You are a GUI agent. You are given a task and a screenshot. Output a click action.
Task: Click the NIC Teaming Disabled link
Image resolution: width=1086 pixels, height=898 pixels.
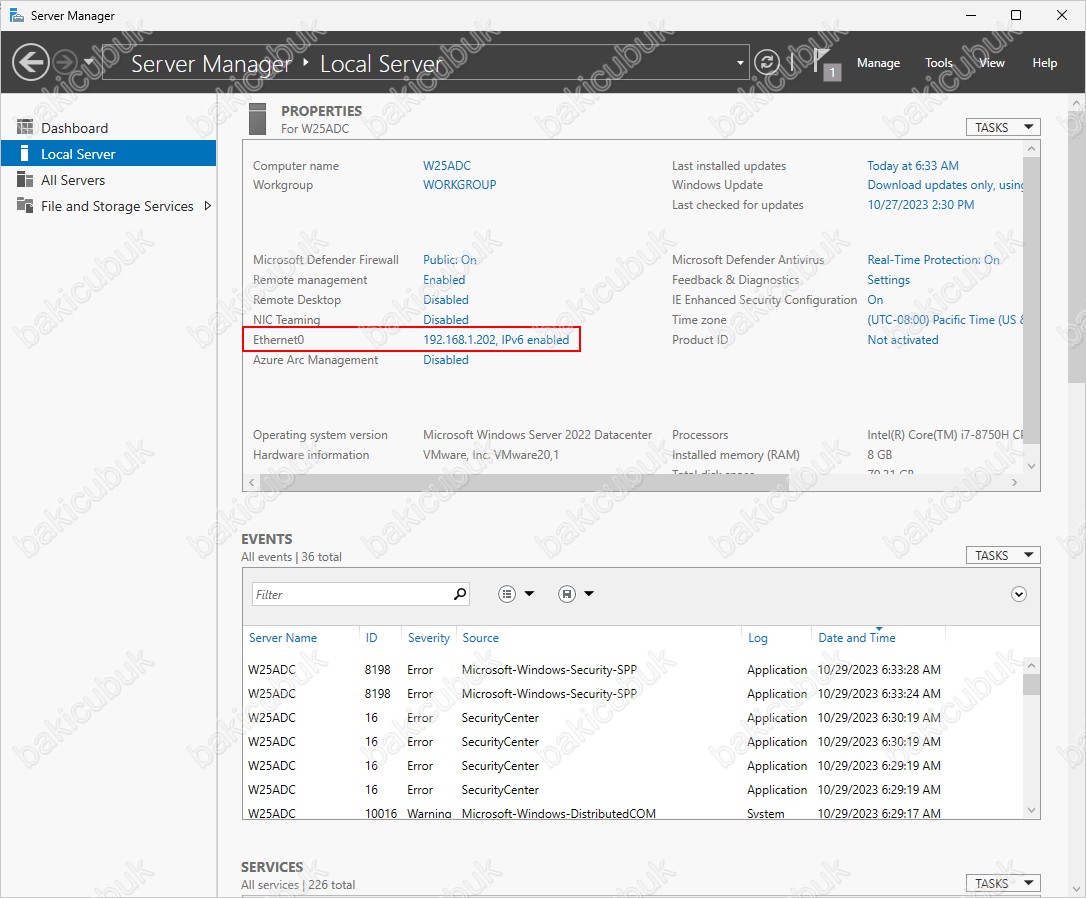446,320
